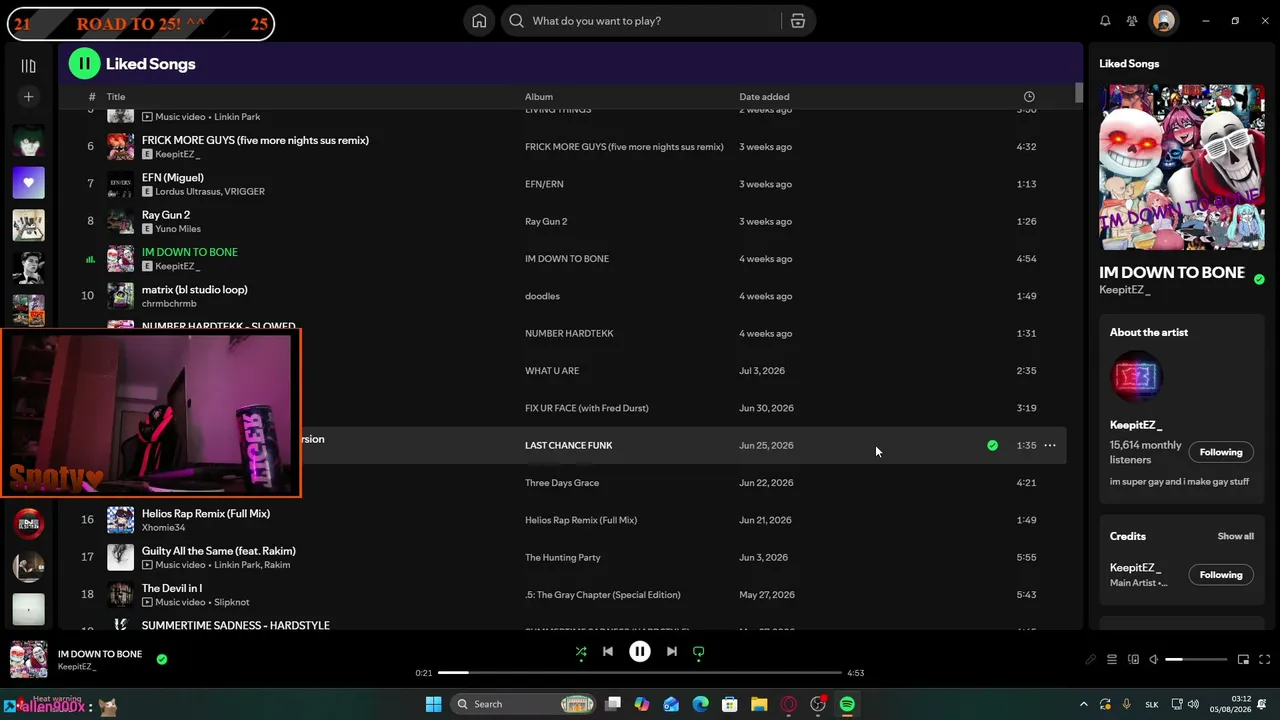Toggle saved checkmark beside right panel song title

(x=1259, y=279)
